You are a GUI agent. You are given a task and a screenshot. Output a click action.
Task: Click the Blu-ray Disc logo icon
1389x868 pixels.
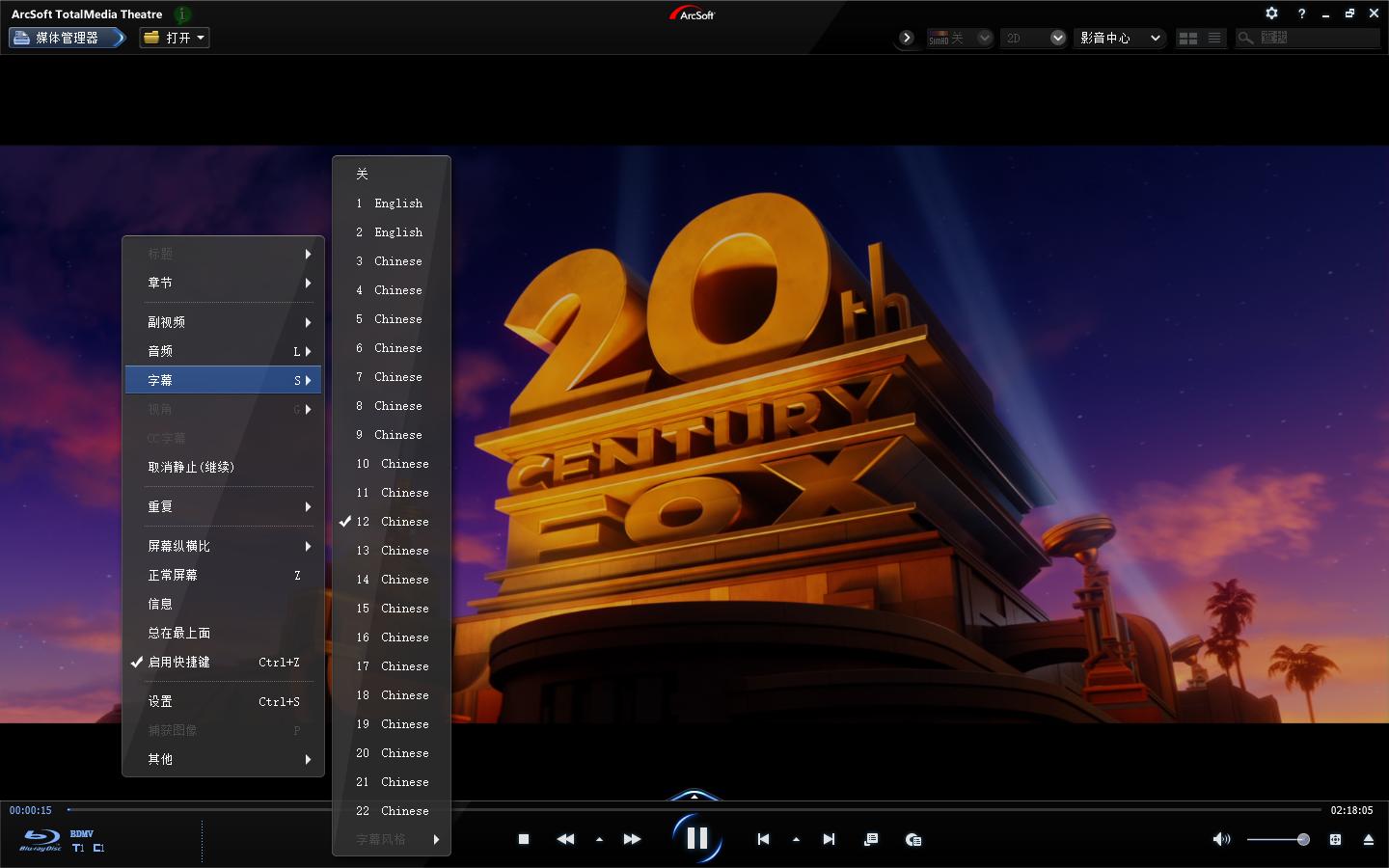tap(41, 839)
